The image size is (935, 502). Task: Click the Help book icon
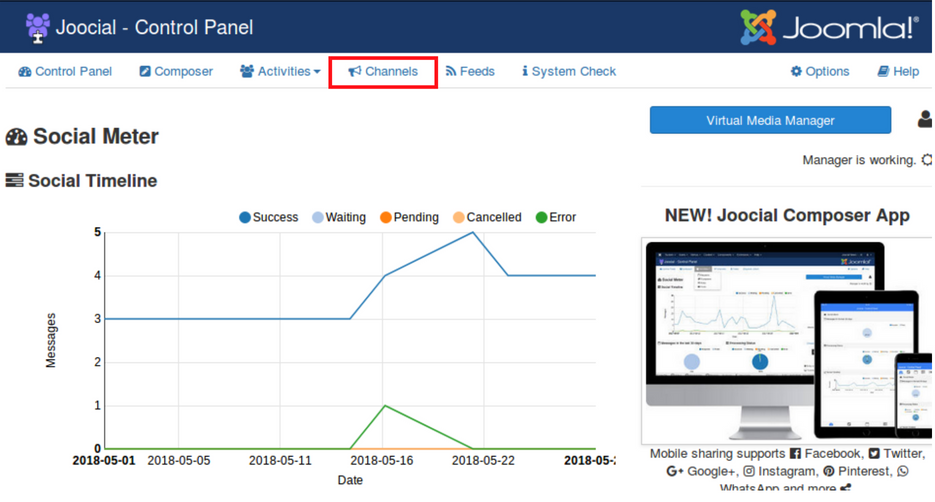(x=883, y=72)
